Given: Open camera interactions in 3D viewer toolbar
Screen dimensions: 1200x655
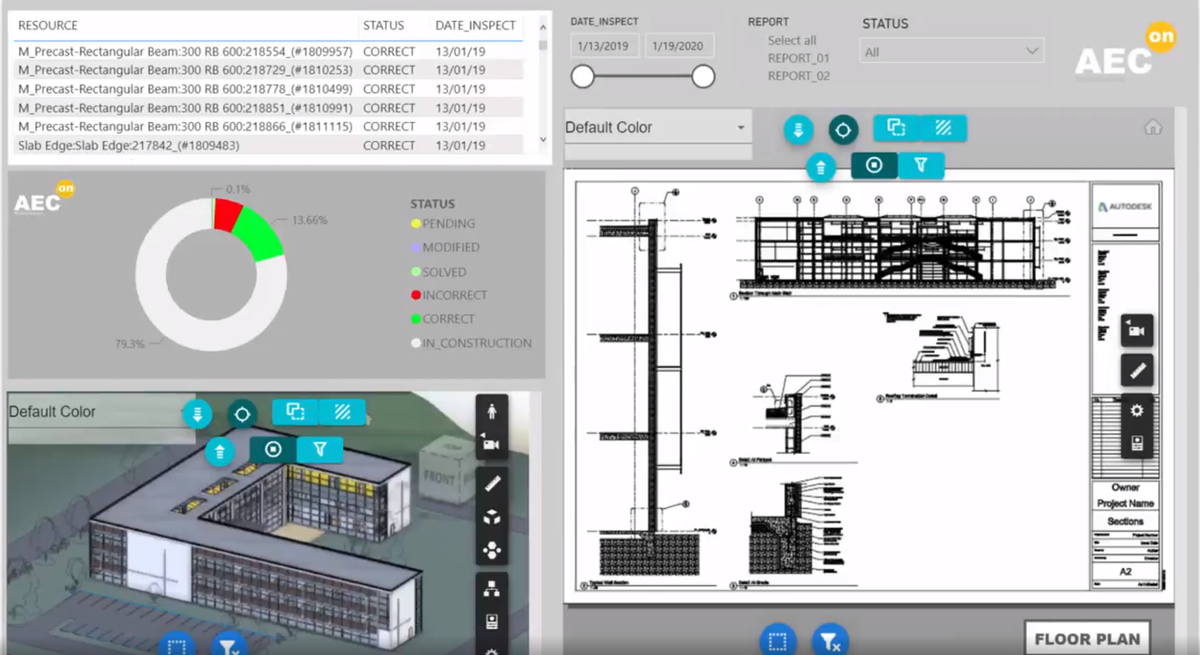Looking at the screenshot, I should (491, 443).
